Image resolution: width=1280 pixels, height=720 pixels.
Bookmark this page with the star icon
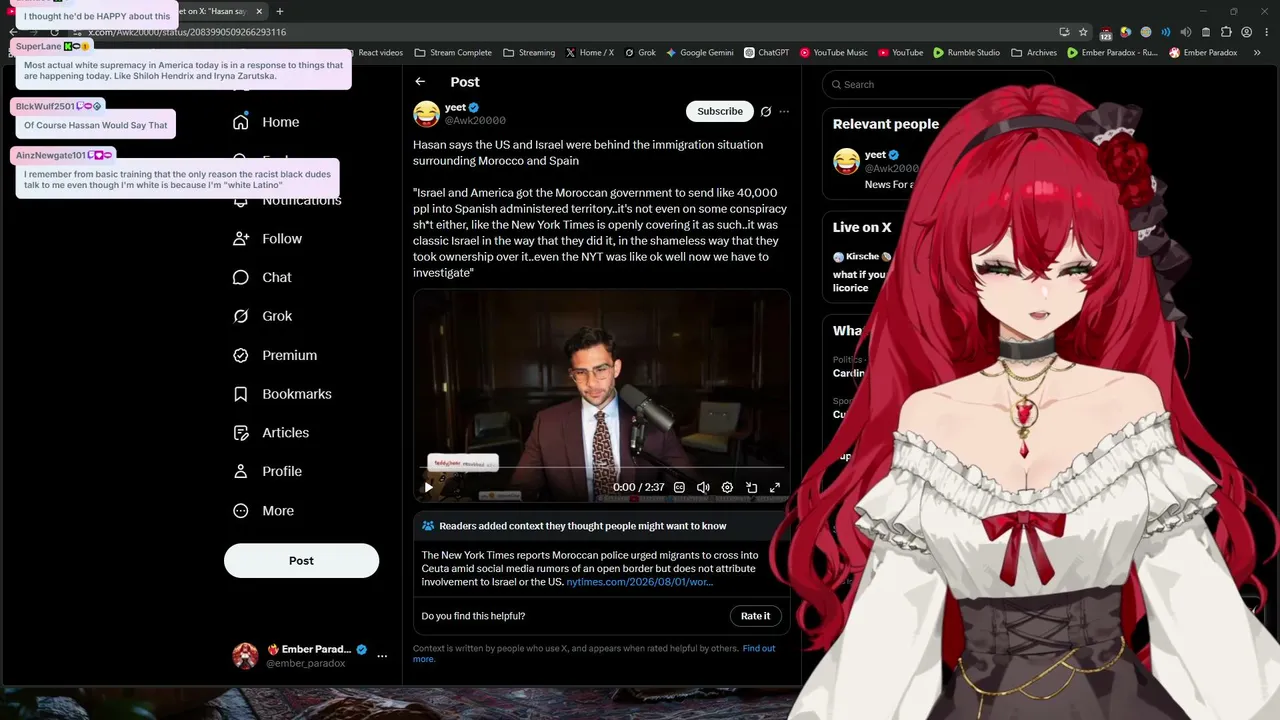pyautogui.click(x=1083, y=32)
